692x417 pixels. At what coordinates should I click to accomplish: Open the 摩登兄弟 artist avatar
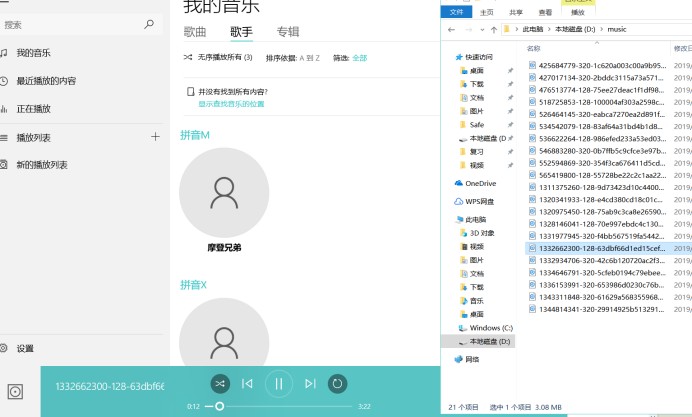[x=224, y=193]
